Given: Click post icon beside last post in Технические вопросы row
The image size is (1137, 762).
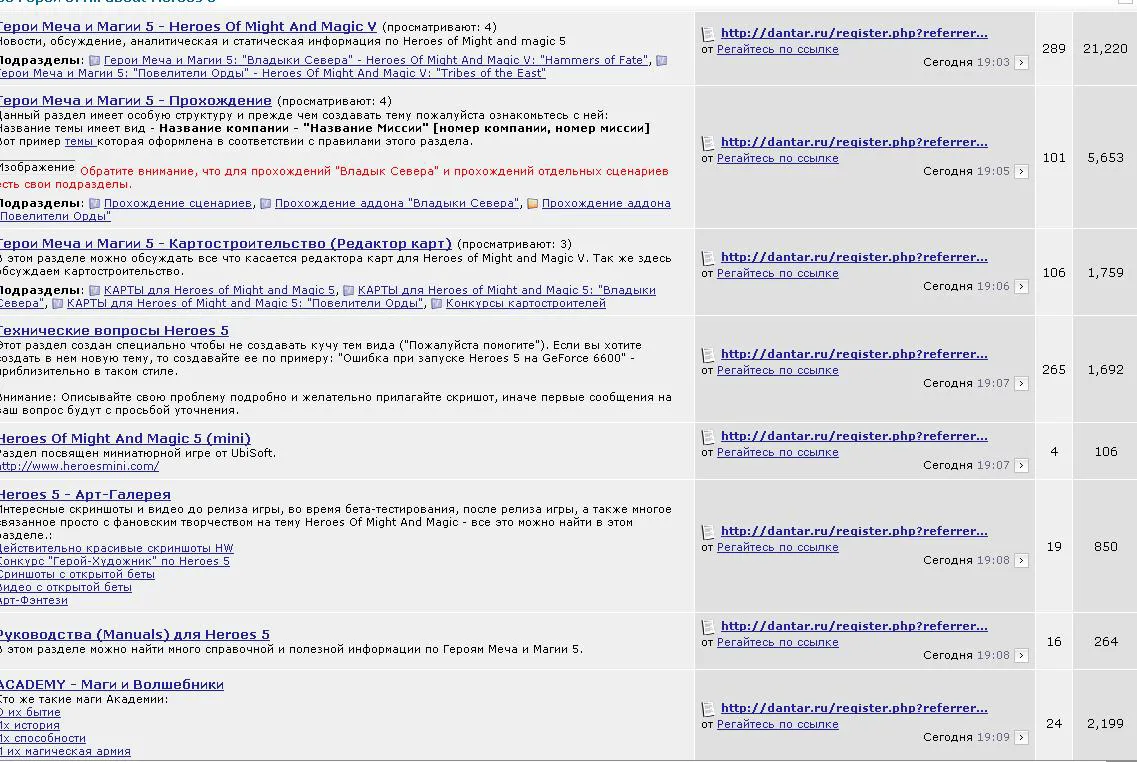Looking at the screenshot, I should (x=708, y=355).
